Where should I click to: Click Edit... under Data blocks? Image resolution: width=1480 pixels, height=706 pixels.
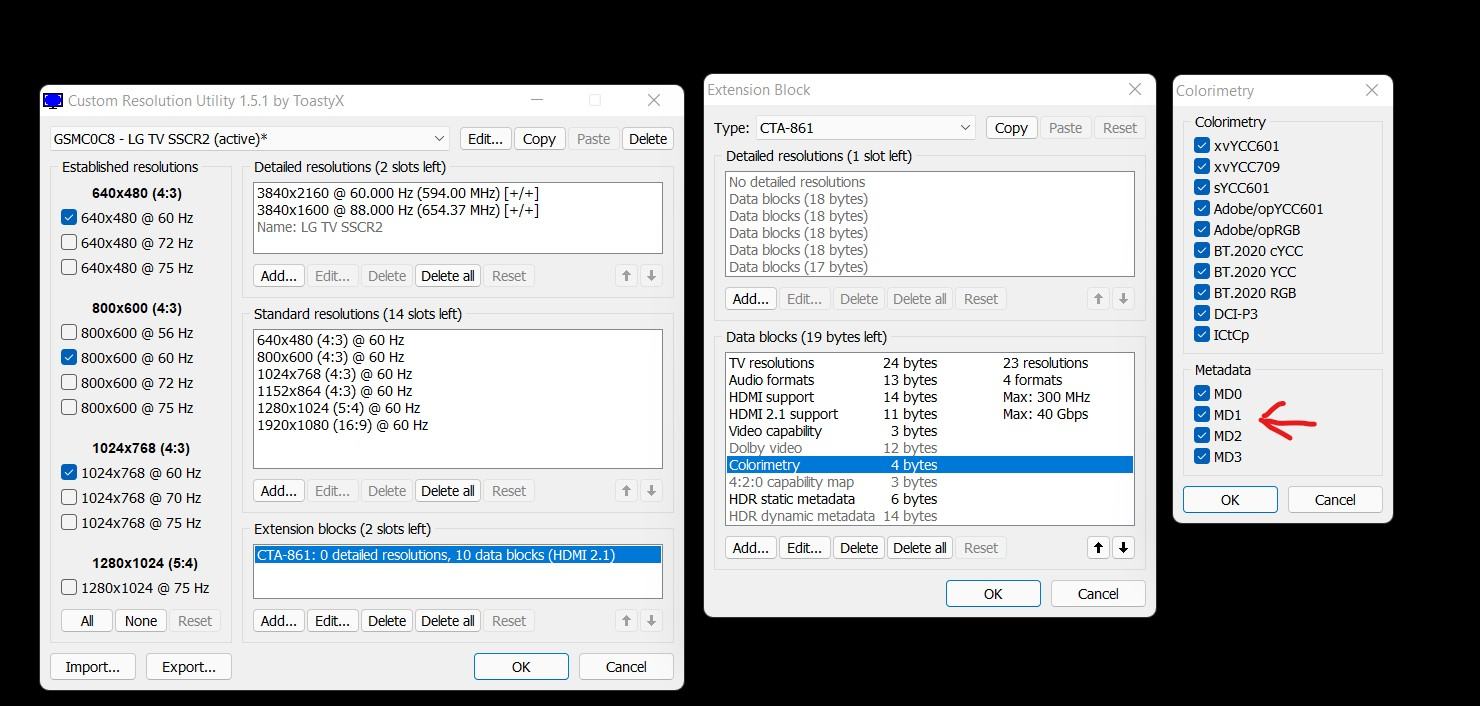[x=804, y=548]
